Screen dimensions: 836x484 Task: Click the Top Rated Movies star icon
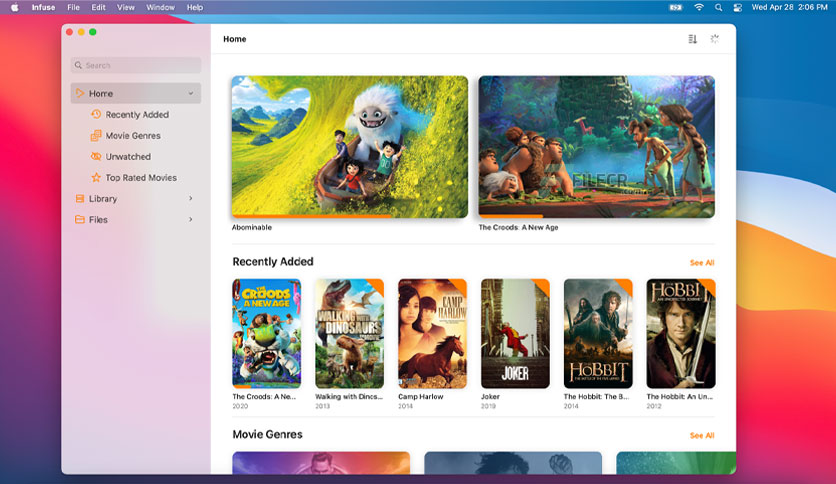[96, 178]
